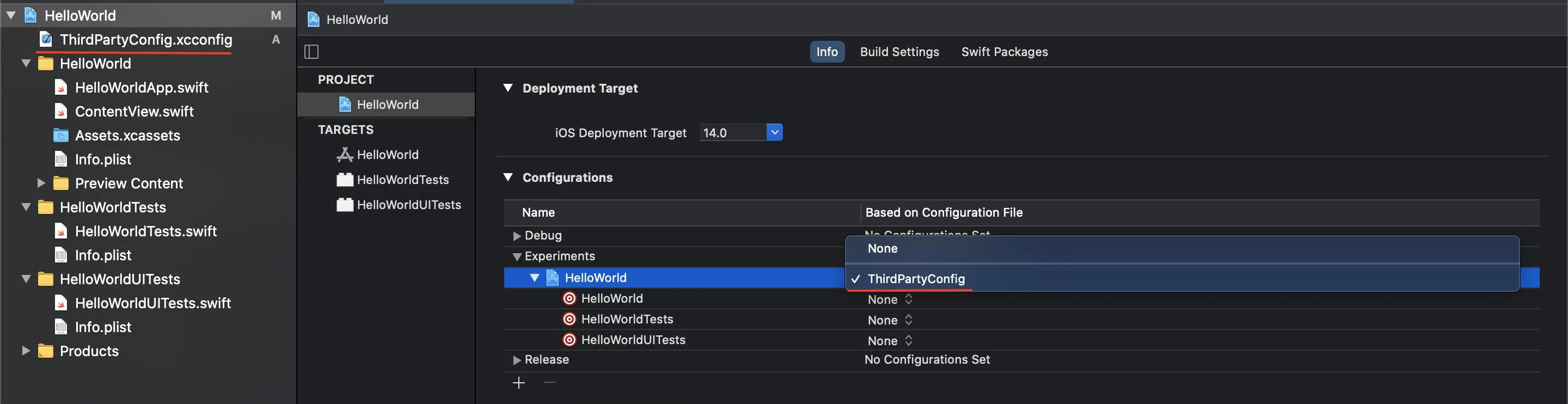Screen dimensions: 1568x404
Task: Click the add configuration plus button
Action: pyautogui.click(x=519, y=383)
